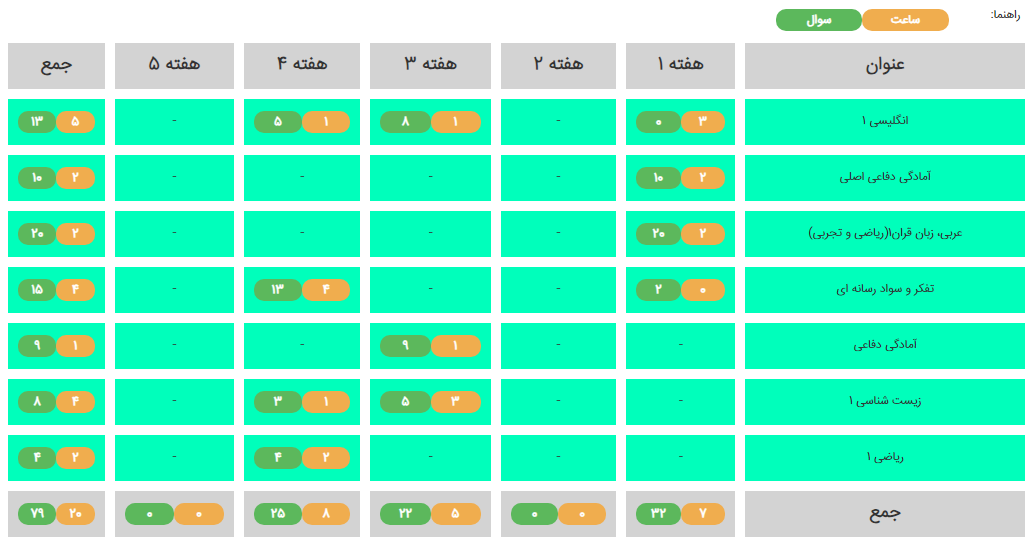Click the هفته ۵ column header
This screenshot has width=1034, height=539.
(174, 65)
